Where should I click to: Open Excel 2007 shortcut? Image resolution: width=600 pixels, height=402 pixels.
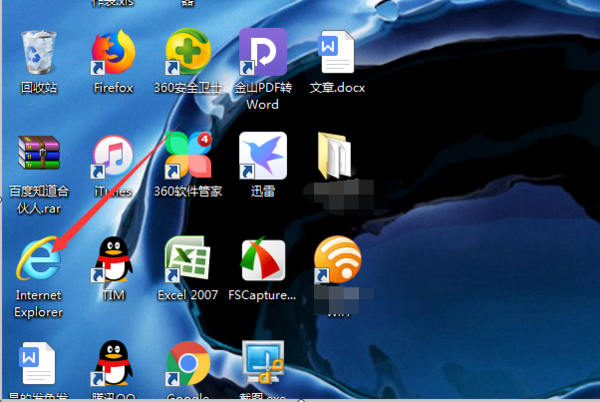tap(188, 259)
